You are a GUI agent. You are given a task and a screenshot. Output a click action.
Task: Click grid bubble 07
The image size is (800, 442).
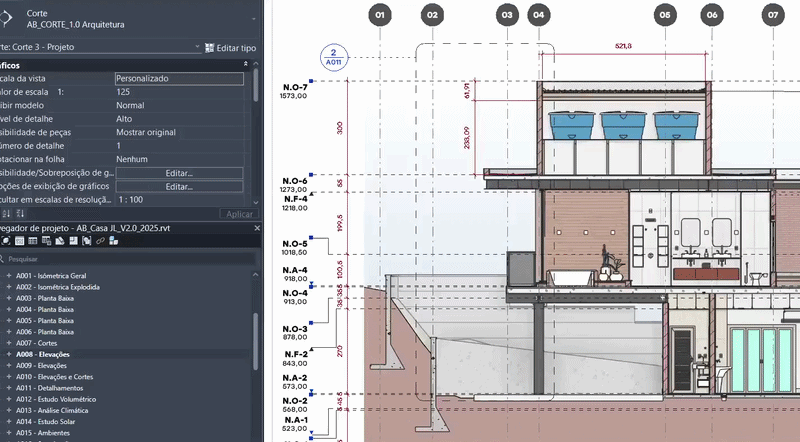click(773, 15)
